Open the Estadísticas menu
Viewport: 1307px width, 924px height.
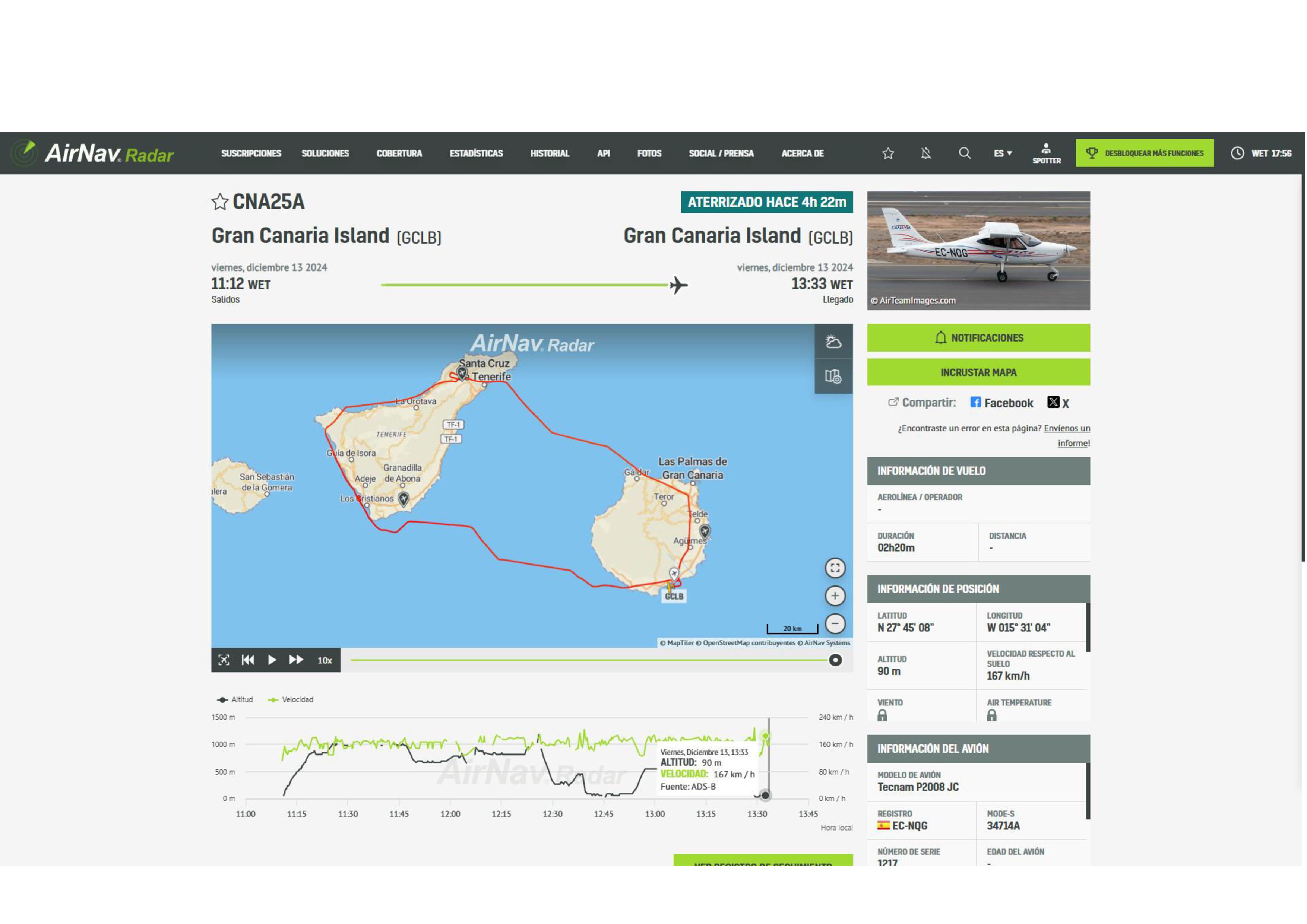(x=476, y=153)
